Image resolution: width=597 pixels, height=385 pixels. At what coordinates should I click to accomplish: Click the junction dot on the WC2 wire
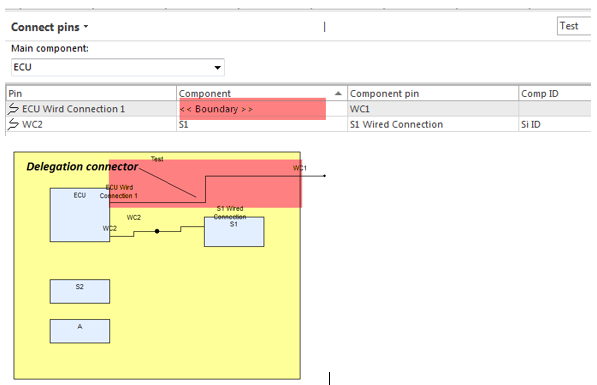click(x=157, y=231)
